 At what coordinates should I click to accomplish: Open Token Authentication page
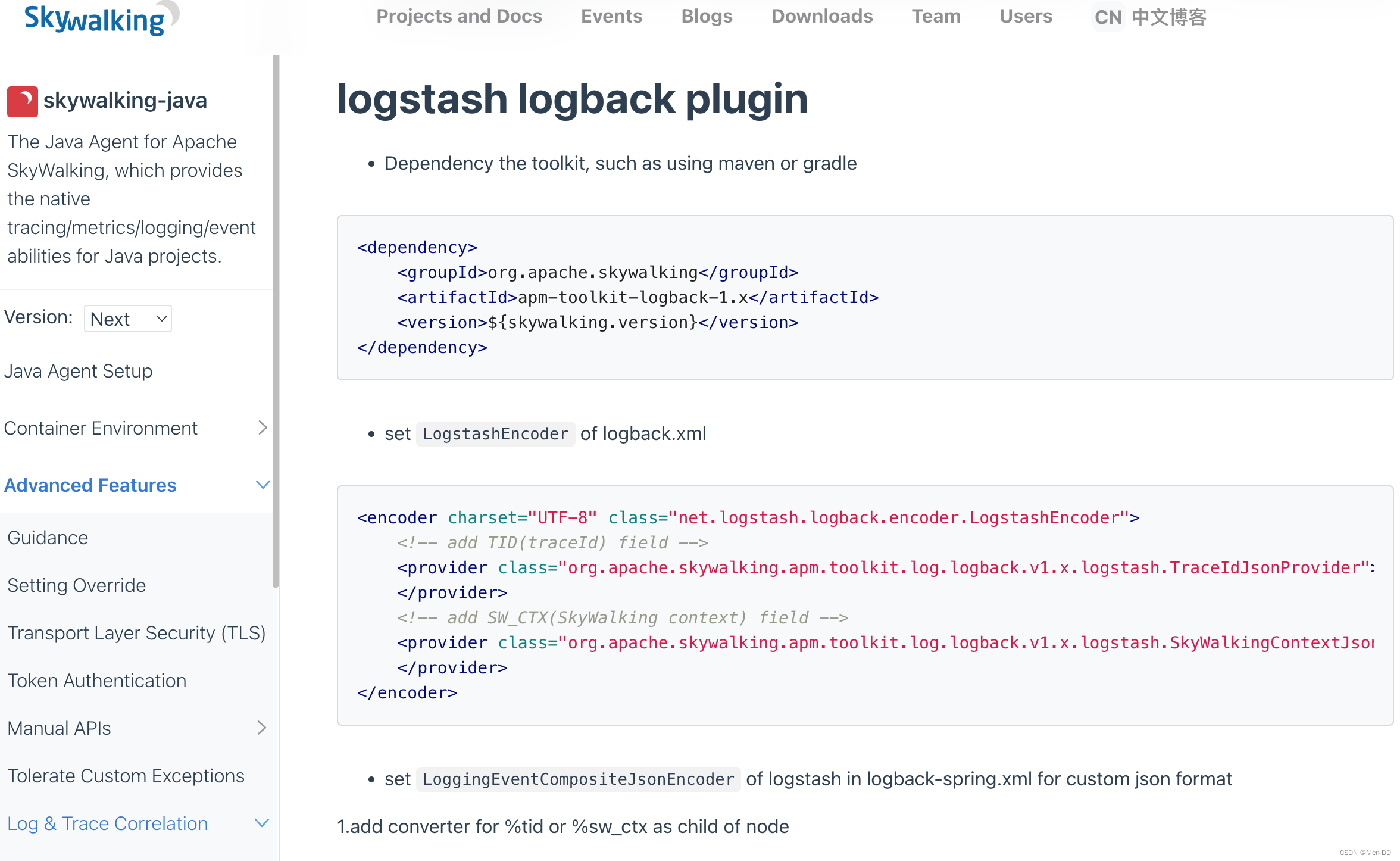coord(96,681)
